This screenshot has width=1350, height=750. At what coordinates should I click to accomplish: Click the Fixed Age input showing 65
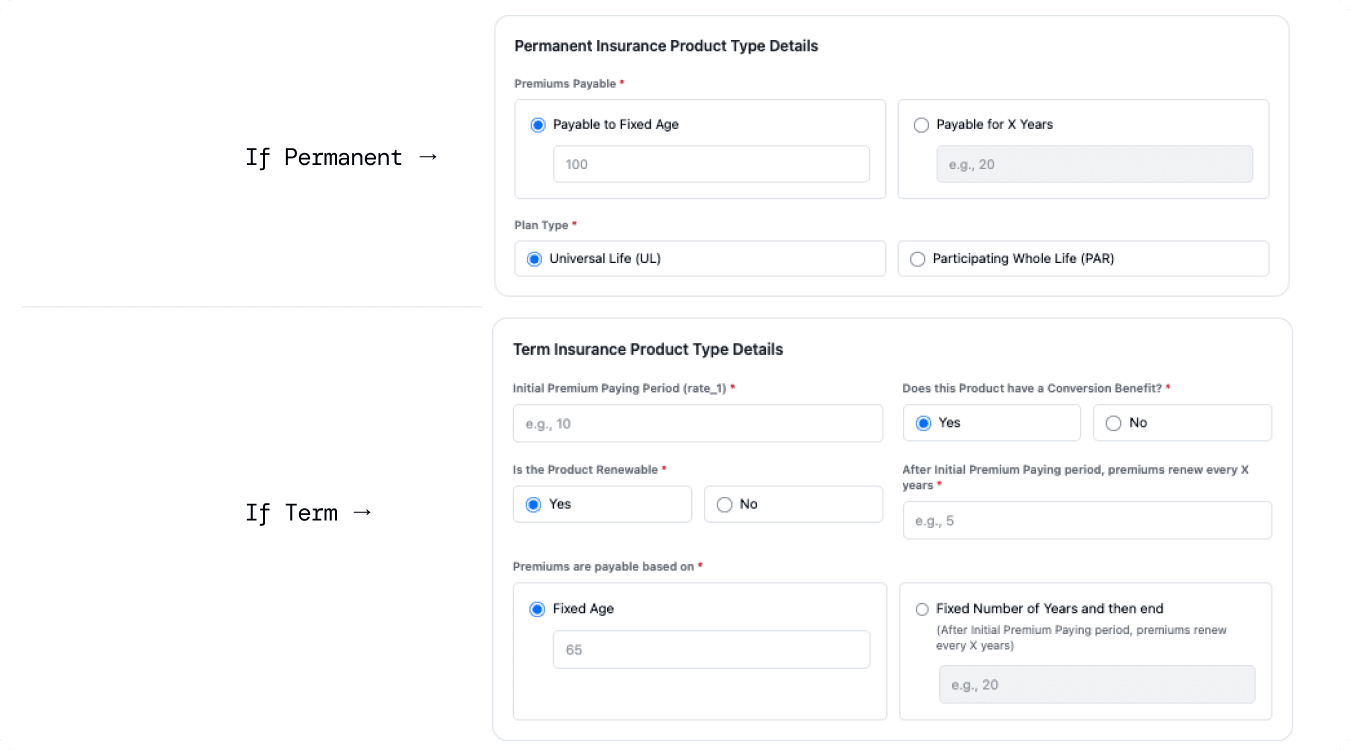point(711,649)
